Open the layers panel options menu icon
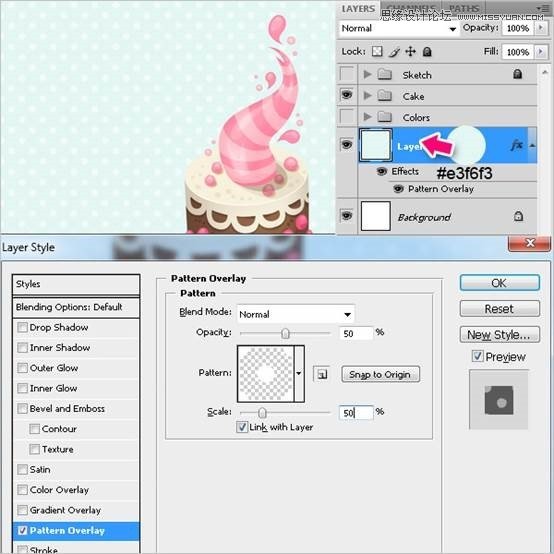This screenshot has width=554, height=554. tap(541, 8)
